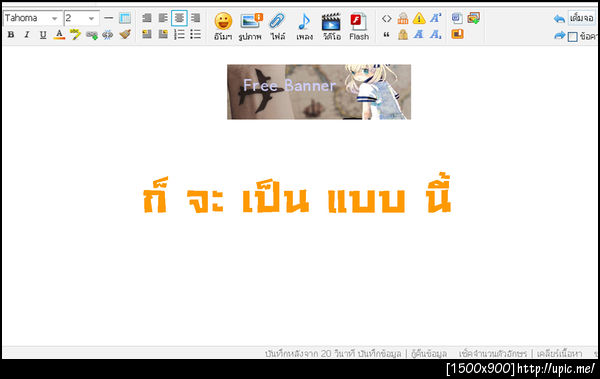Image resolution: width=600 pixels, height=379 pixels.
Task: Insert an image with รูปภาพ button
Action: tap(250, 26)
